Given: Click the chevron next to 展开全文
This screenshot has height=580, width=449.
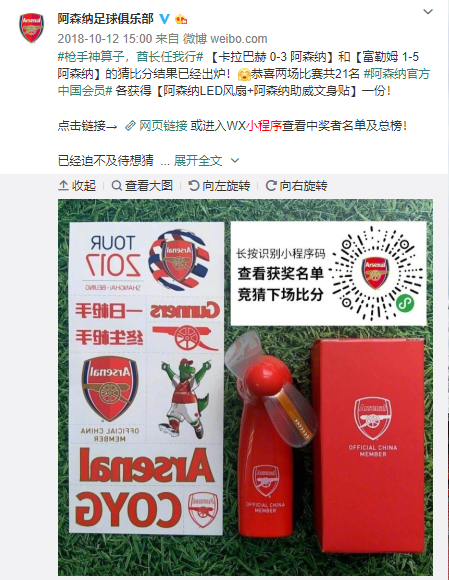Looking at the screenshot, I should (x=235, y=161).
